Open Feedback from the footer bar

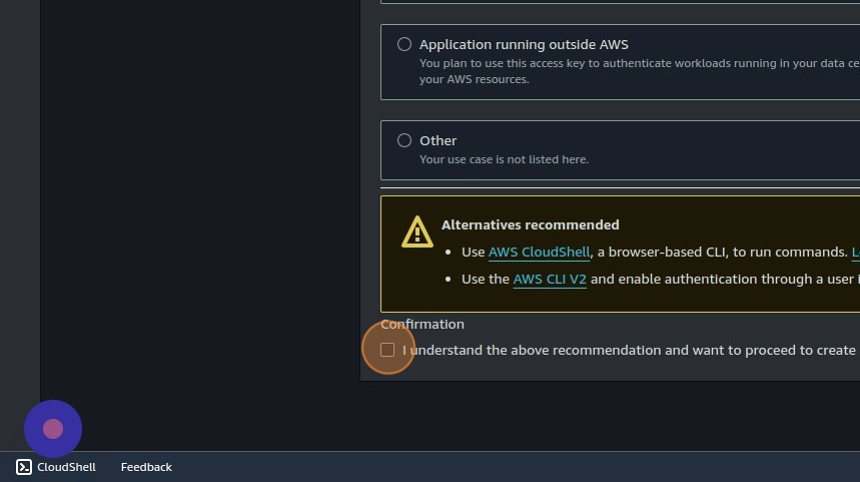[146, 467]
